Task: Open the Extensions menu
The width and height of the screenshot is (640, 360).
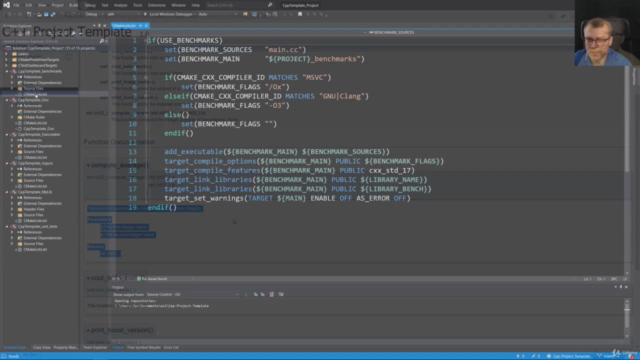Action: (157, 5)
